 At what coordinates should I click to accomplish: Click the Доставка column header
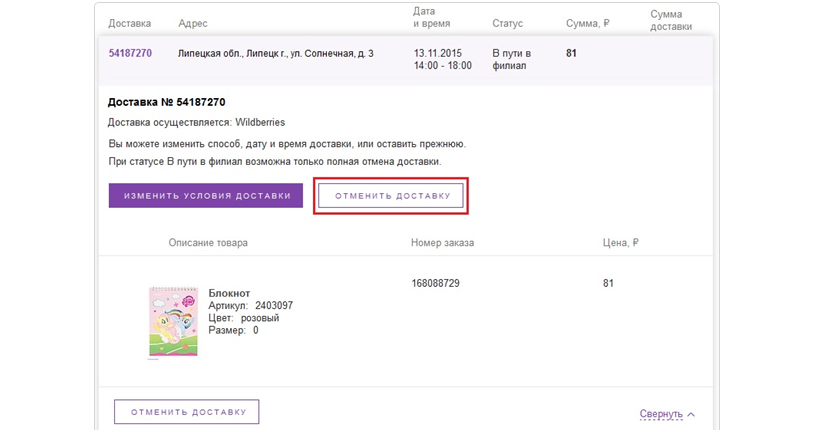128,23
